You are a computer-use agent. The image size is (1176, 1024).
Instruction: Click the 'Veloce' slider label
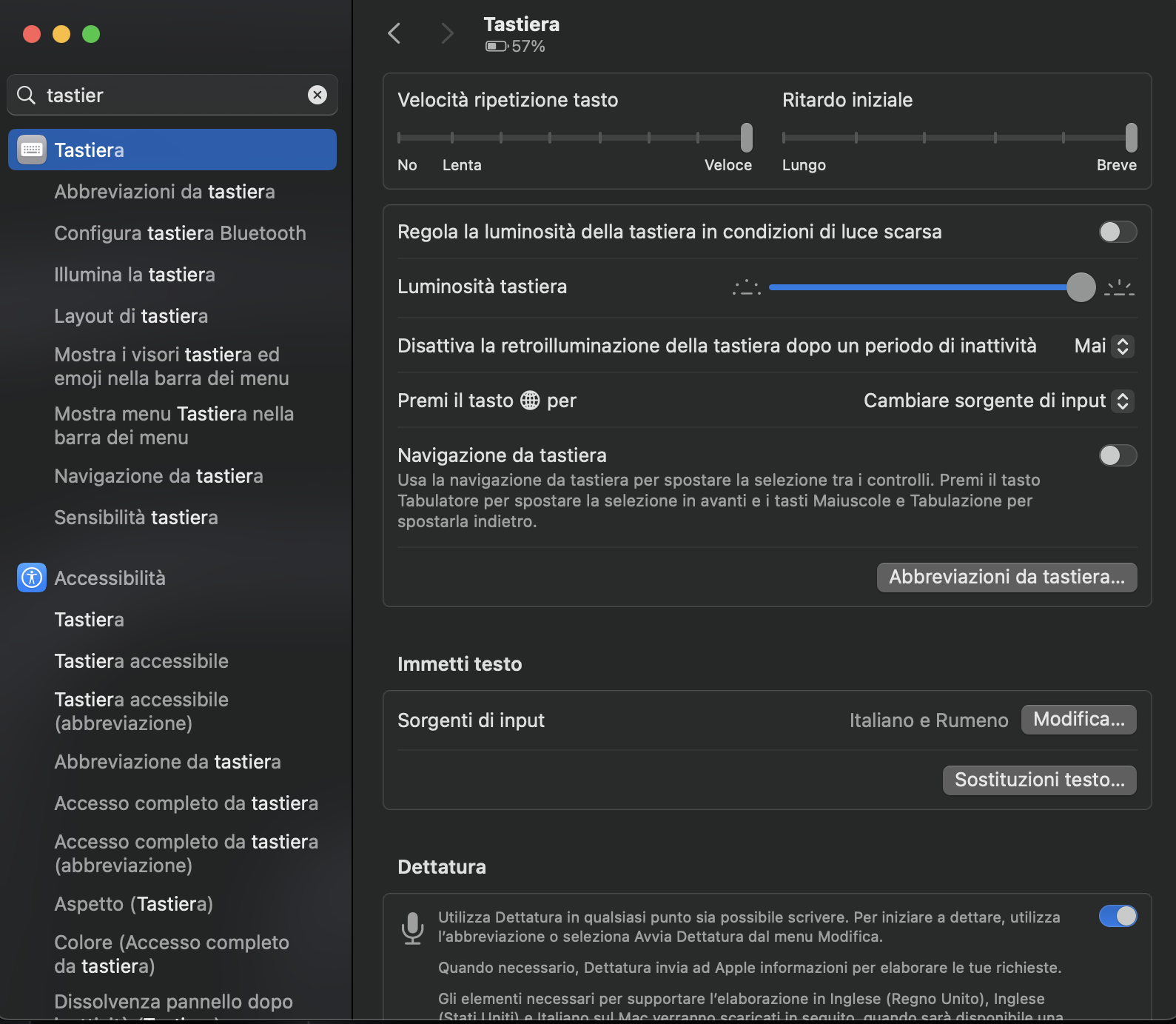coord(728,165)
